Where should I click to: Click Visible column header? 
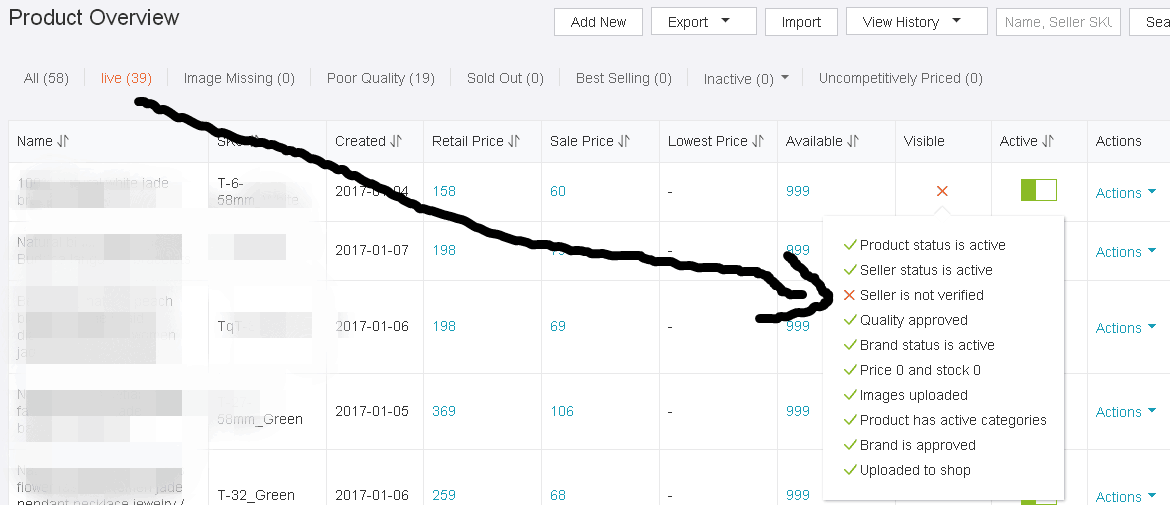pos(924,141)
